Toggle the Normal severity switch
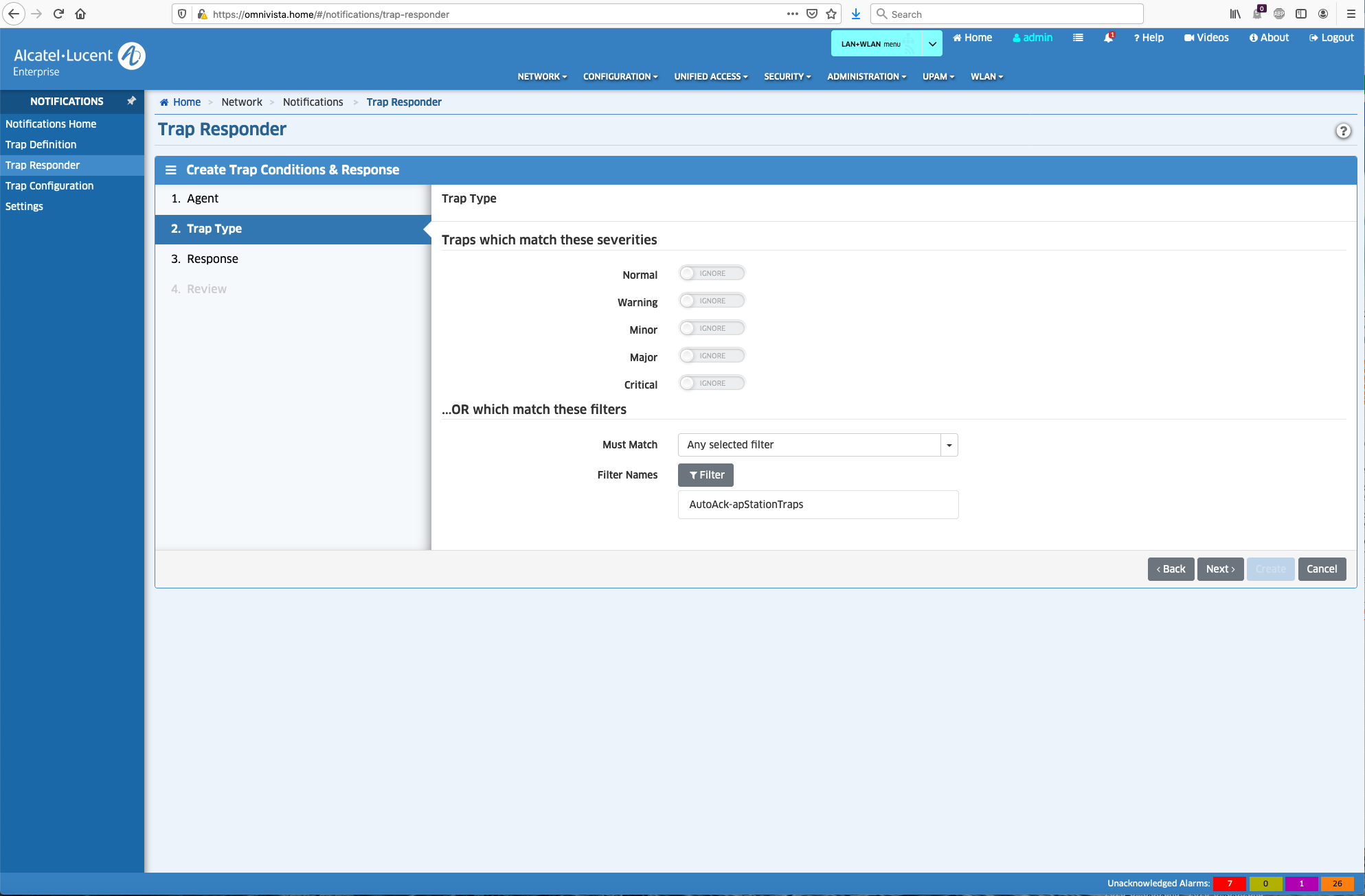The height and width of the screenshot is (896, 1365). [711, 273]
